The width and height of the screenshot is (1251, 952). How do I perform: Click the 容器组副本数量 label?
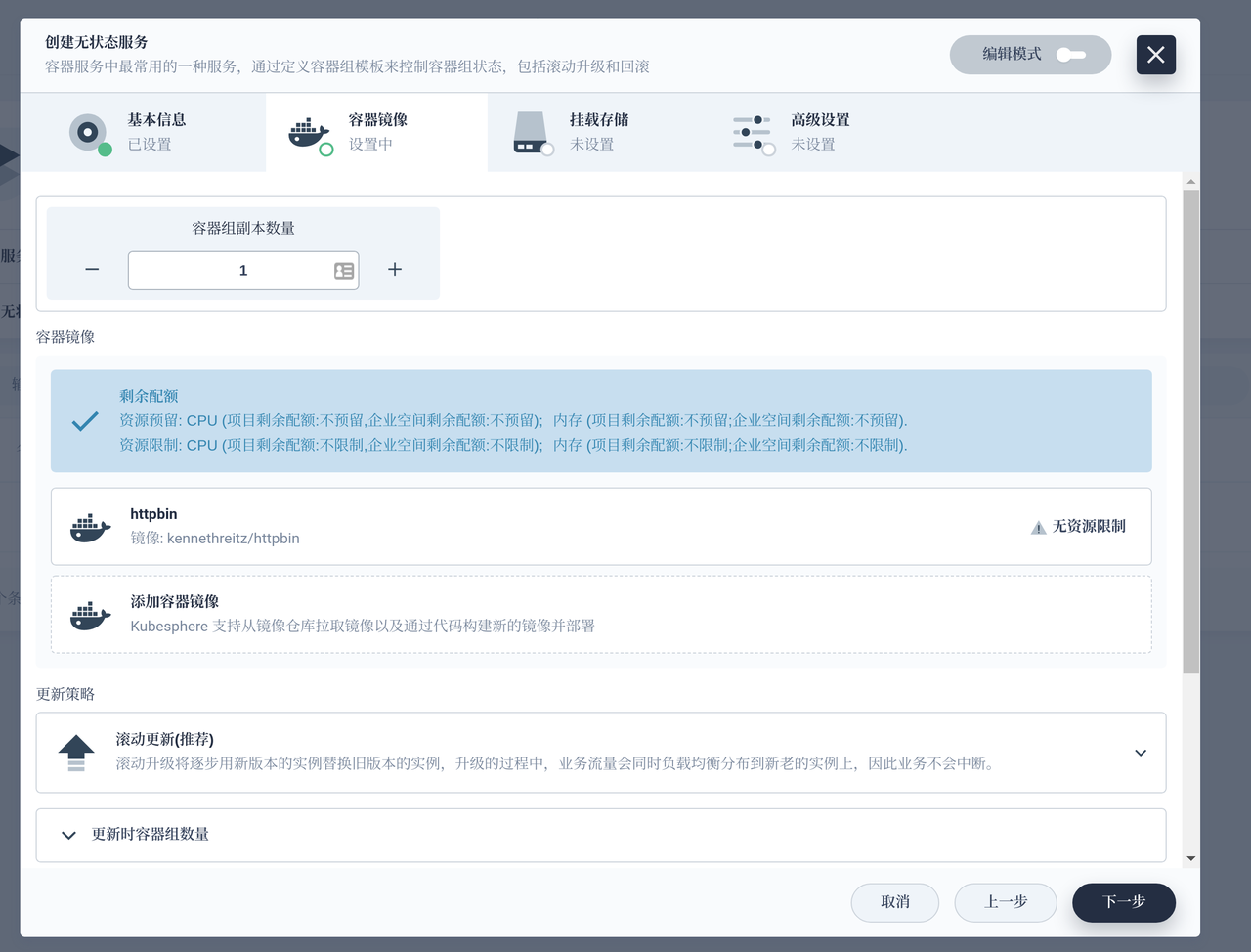point(243,228)
